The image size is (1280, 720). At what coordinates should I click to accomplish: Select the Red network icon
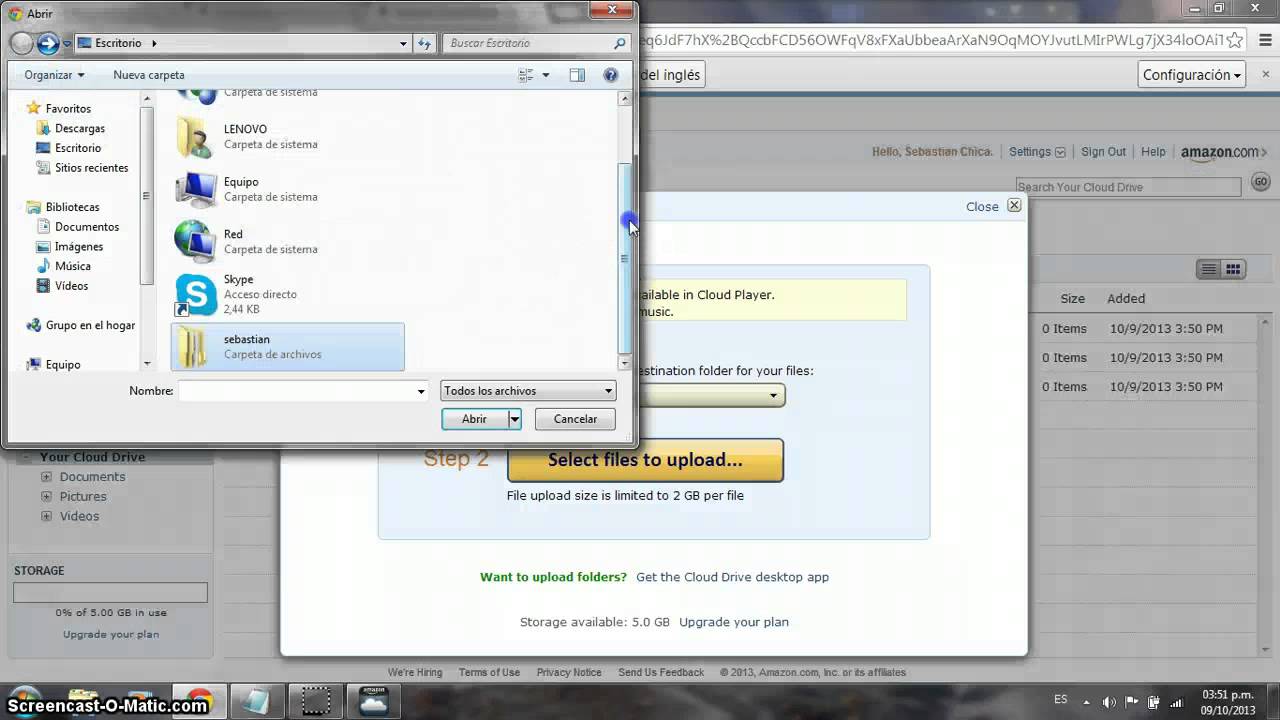tap(196, 241)
